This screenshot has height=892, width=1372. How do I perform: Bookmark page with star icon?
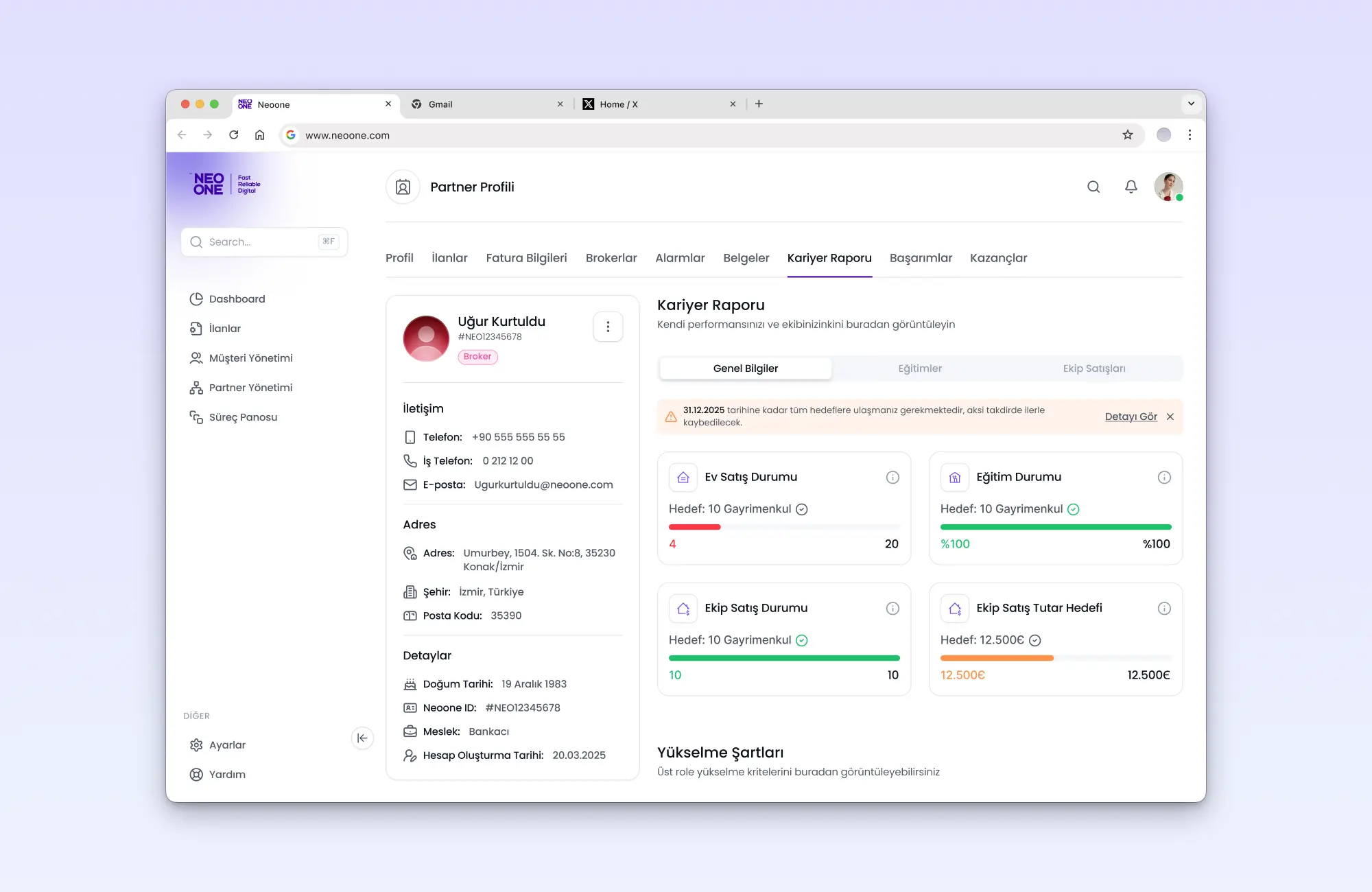1127,135
